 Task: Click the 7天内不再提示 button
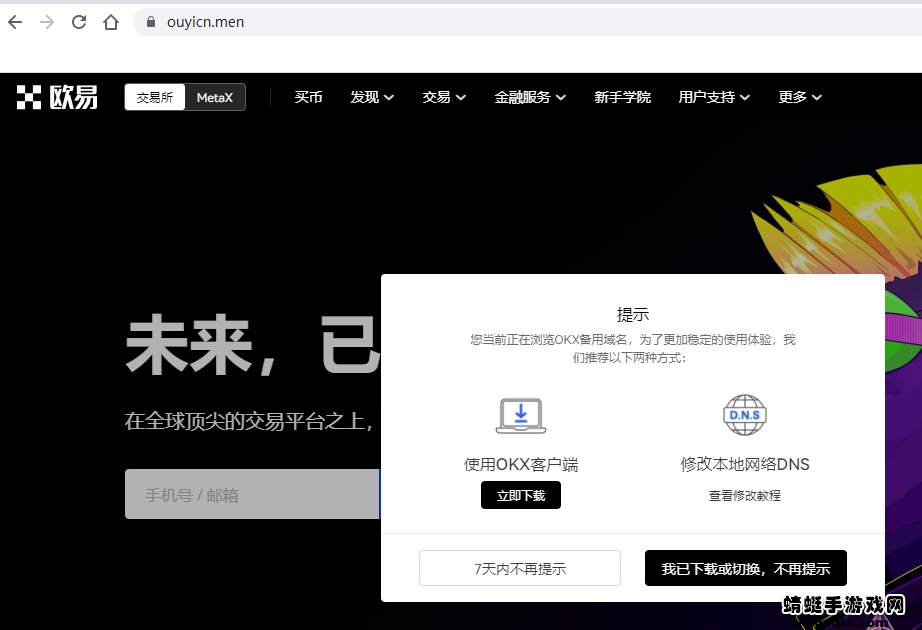coord(520,568)
